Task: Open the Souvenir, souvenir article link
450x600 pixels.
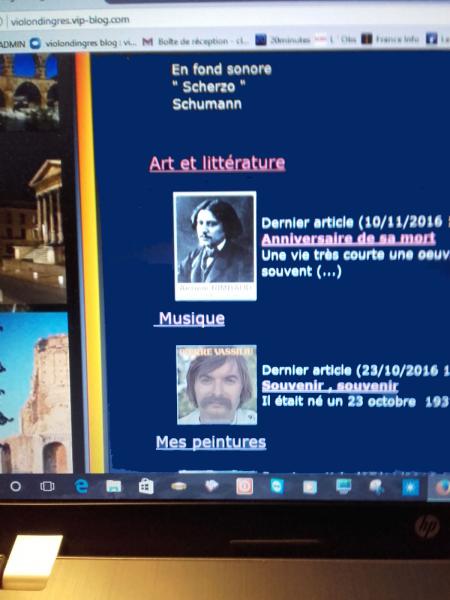Action: pyautogui.click(x=330, y=386)
